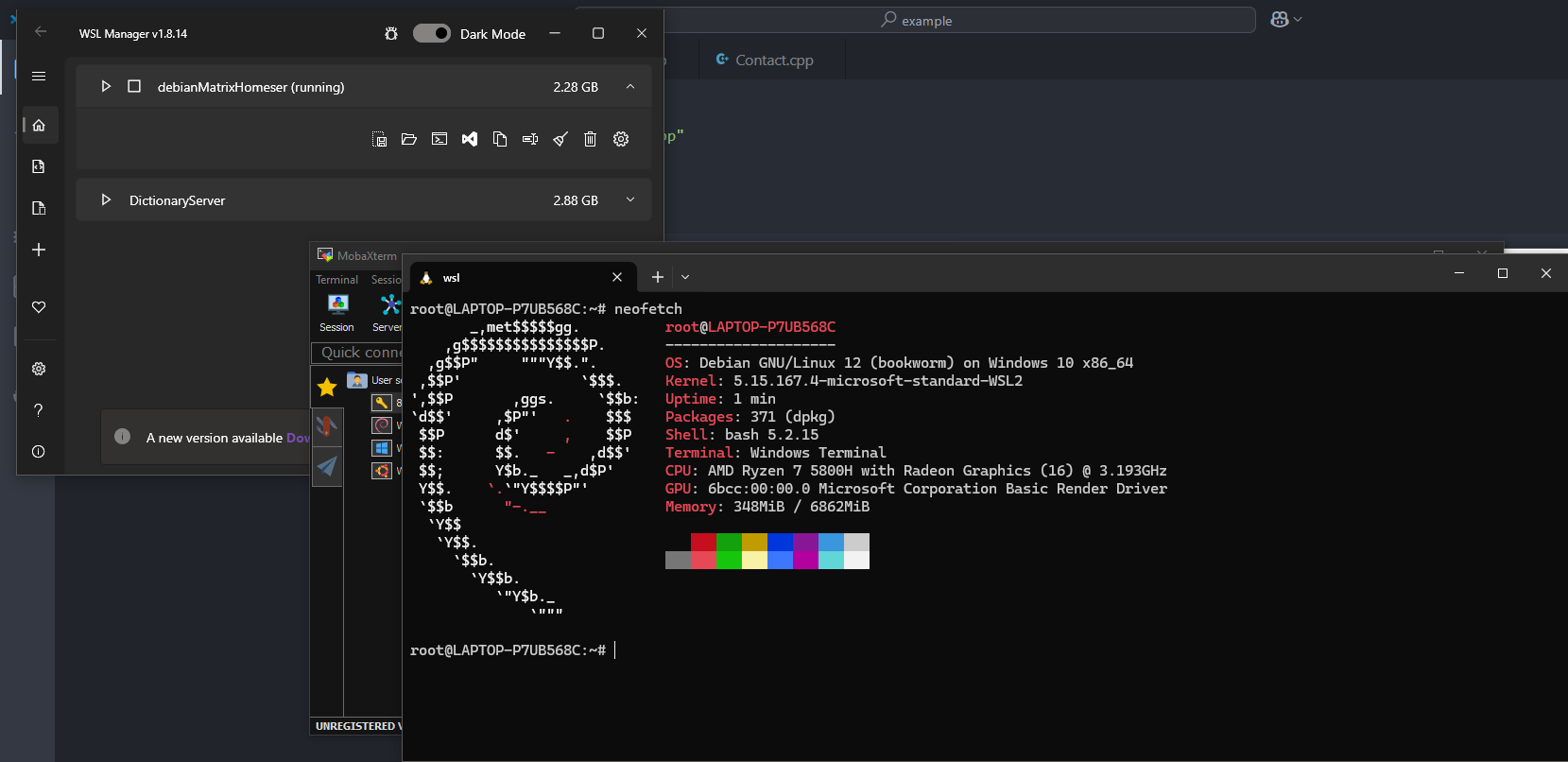Select the Ubuntu-logo session in MobaXterm
Viewport: 1568px width, 762px height.
pyautogui.click(x=382, y=471)
